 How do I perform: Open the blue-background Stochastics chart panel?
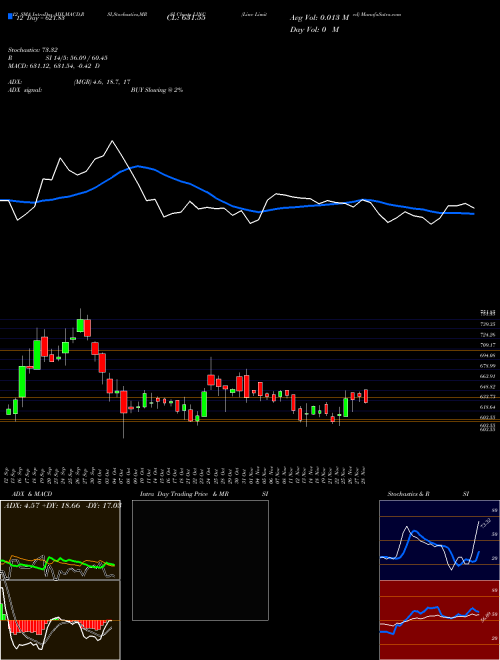(439, 540)
